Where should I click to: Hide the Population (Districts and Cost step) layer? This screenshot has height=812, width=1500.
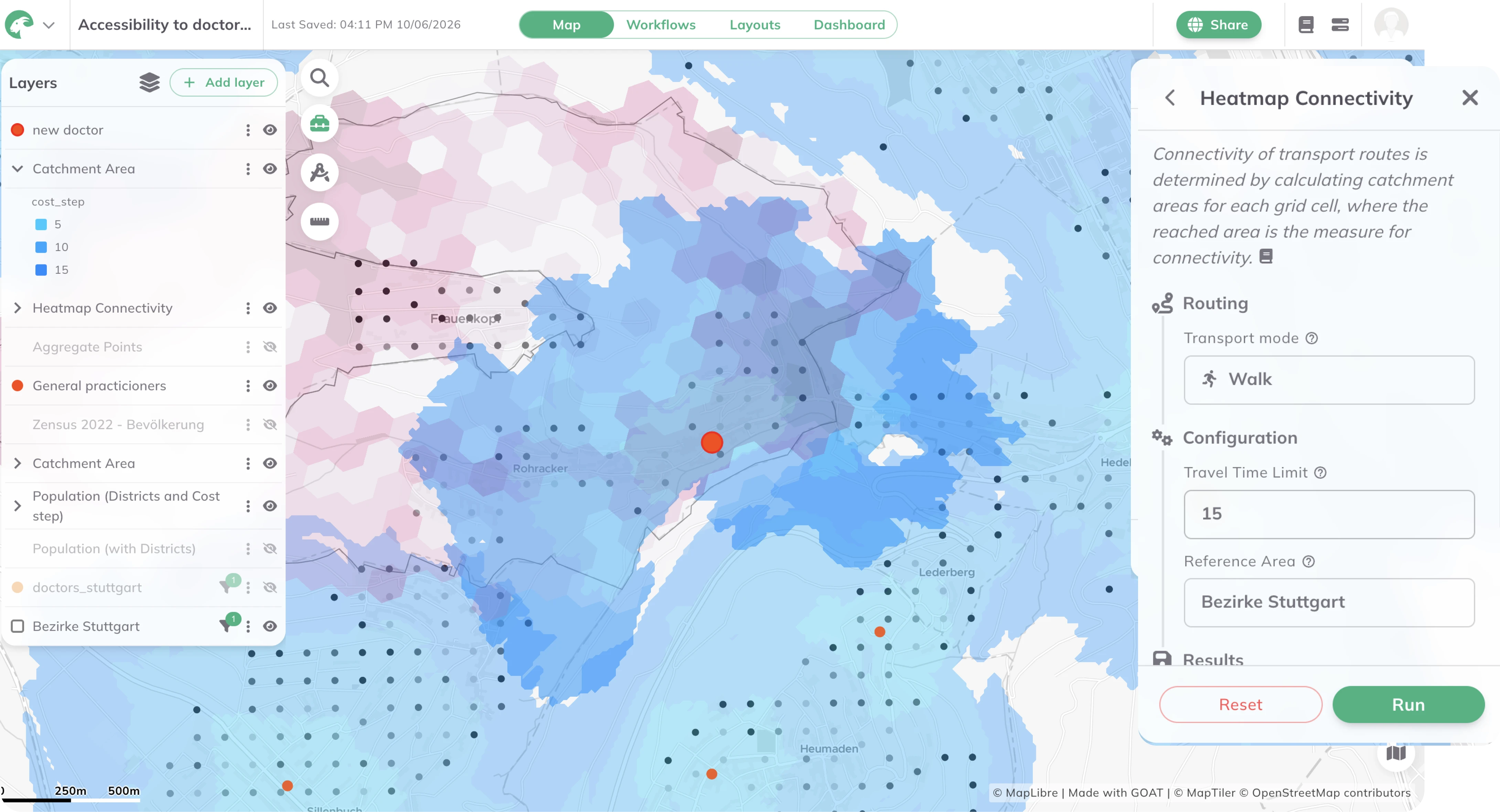[270, 506]
